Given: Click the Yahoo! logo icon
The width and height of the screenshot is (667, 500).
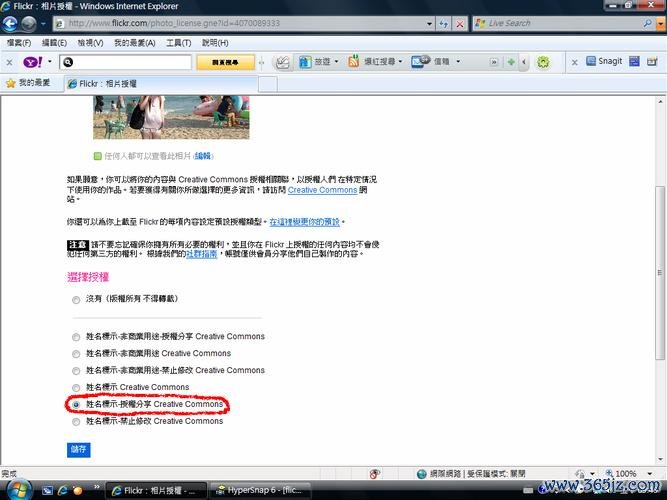Looking at the screenshot, I should pos(32,62).
